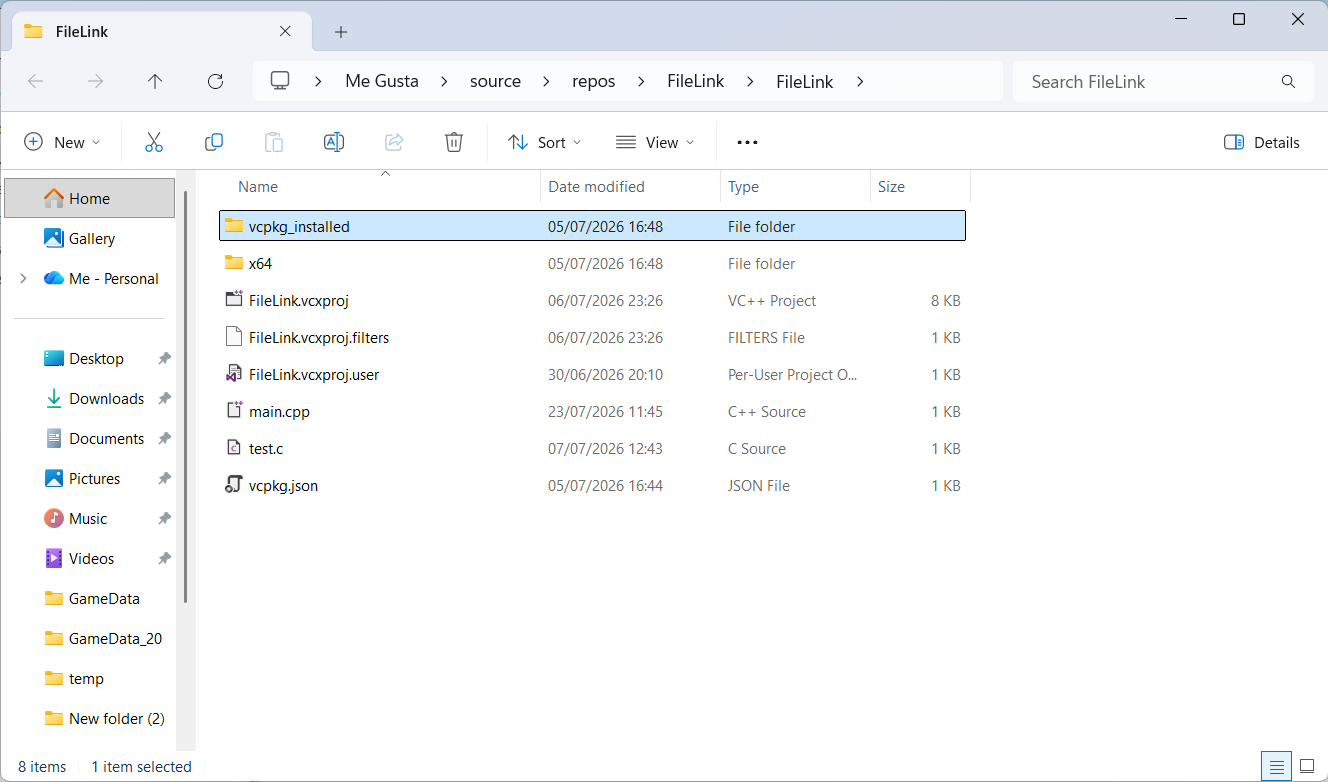The width and height of the screenshot is (1328, 782).
Task: Click 'C++ Source' type cell of main.cpp
Action: [767, 411]
